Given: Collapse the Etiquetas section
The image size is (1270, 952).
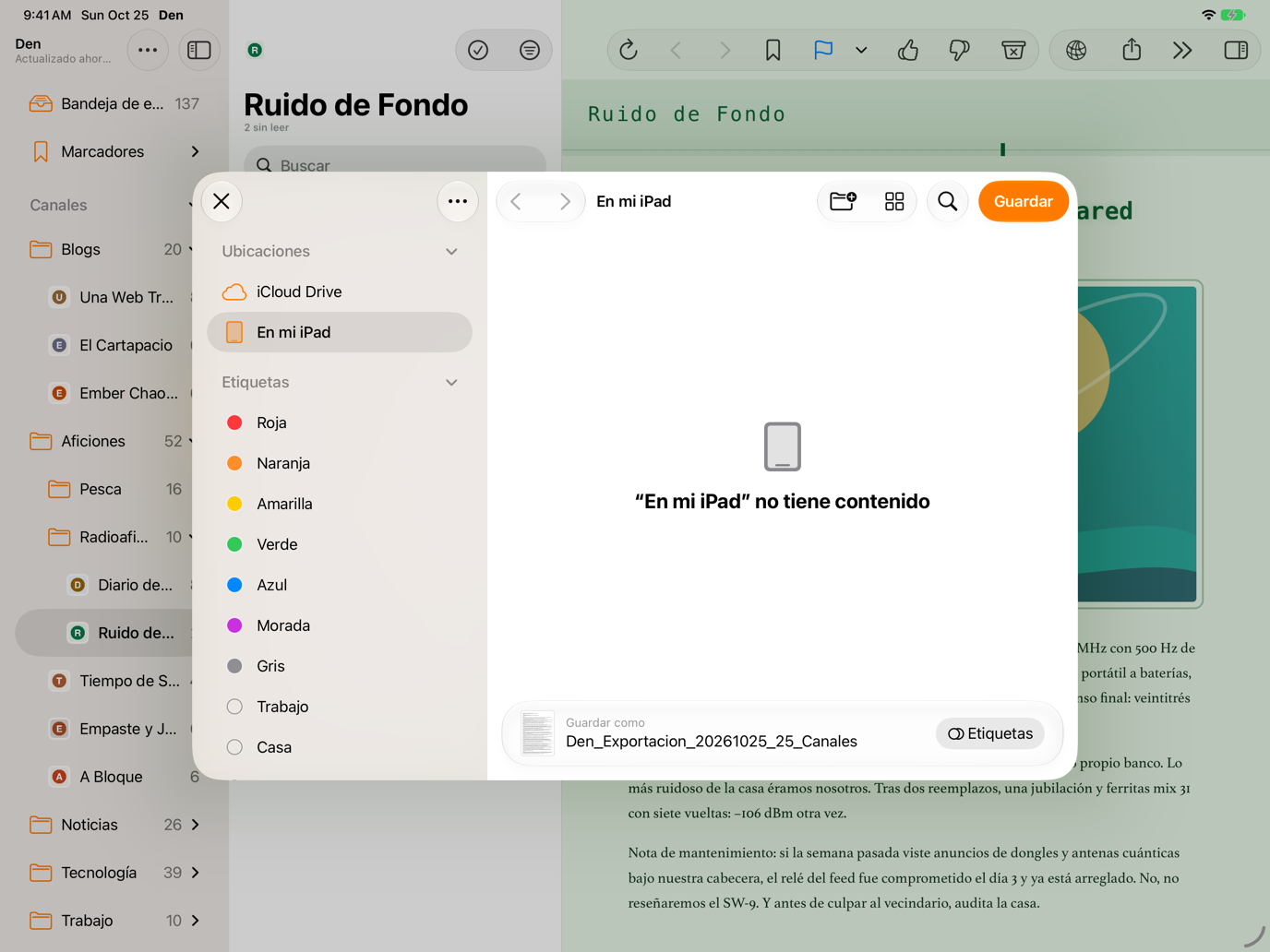Looking at the screenshot, I should (451, 382).
